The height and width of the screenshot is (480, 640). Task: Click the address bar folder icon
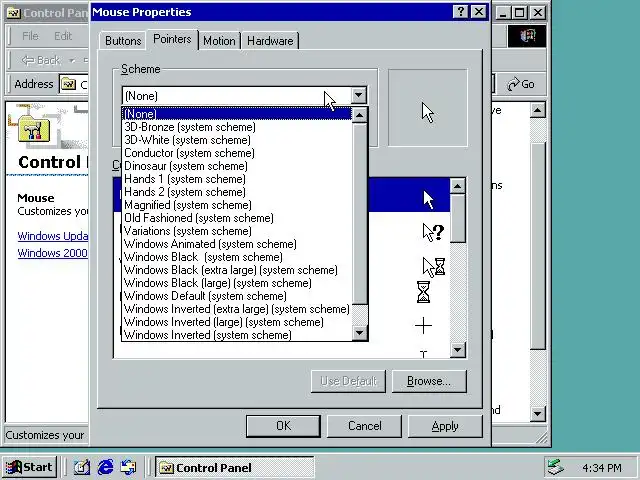coord(68,84)
